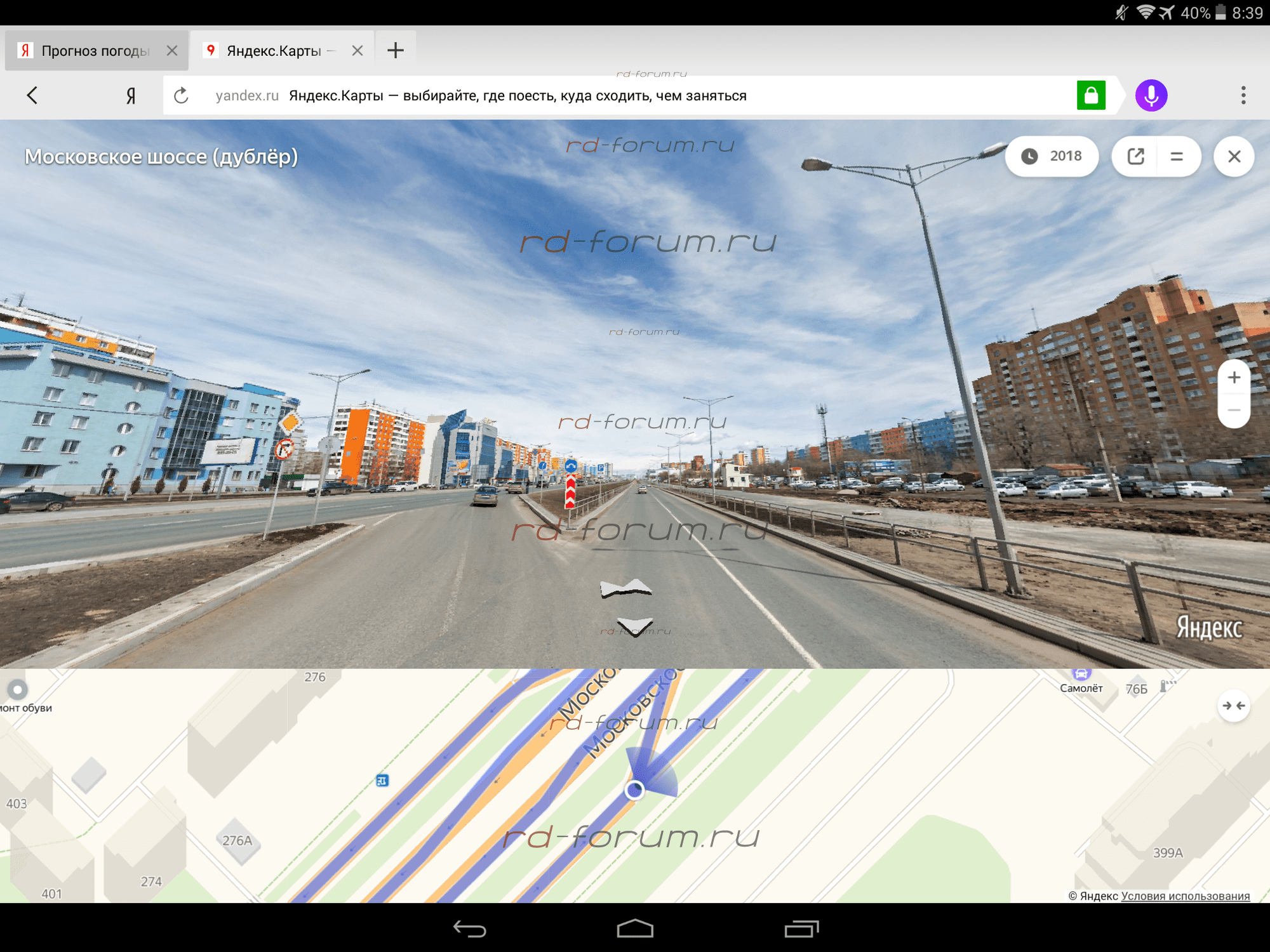The height and width of the screenshot is (952, 1270).
Task: Click the green secure connection lock icon
Action: tap(1091, 96)
